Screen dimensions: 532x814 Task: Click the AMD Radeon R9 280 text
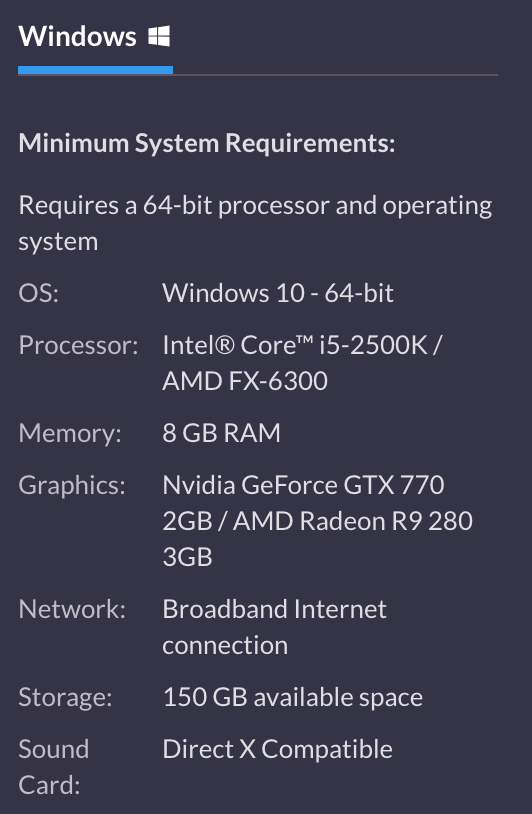point(353,521)
